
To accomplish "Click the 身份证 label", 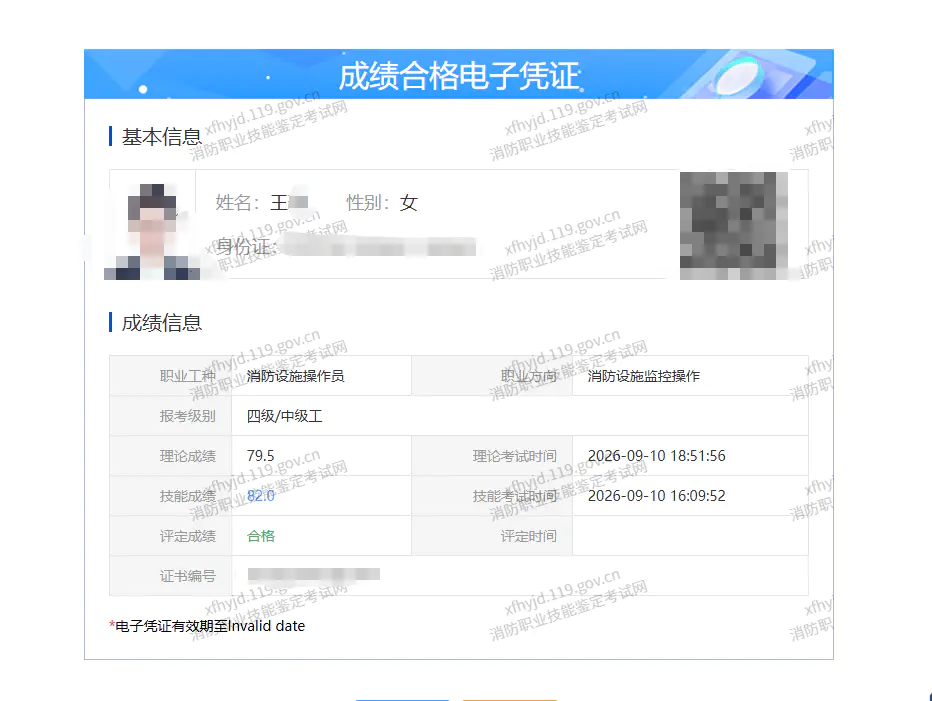I will click(245, 246).
